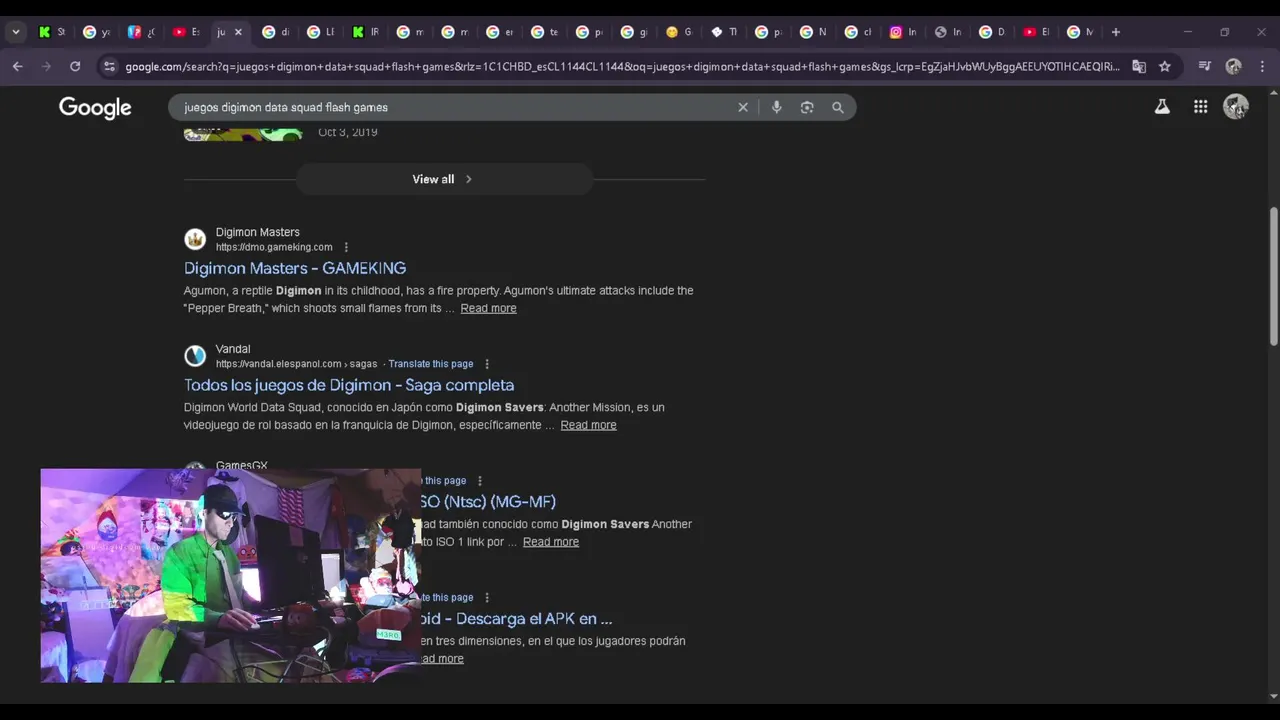
Task: Open Google apps grid
Action: point(1200,107)
